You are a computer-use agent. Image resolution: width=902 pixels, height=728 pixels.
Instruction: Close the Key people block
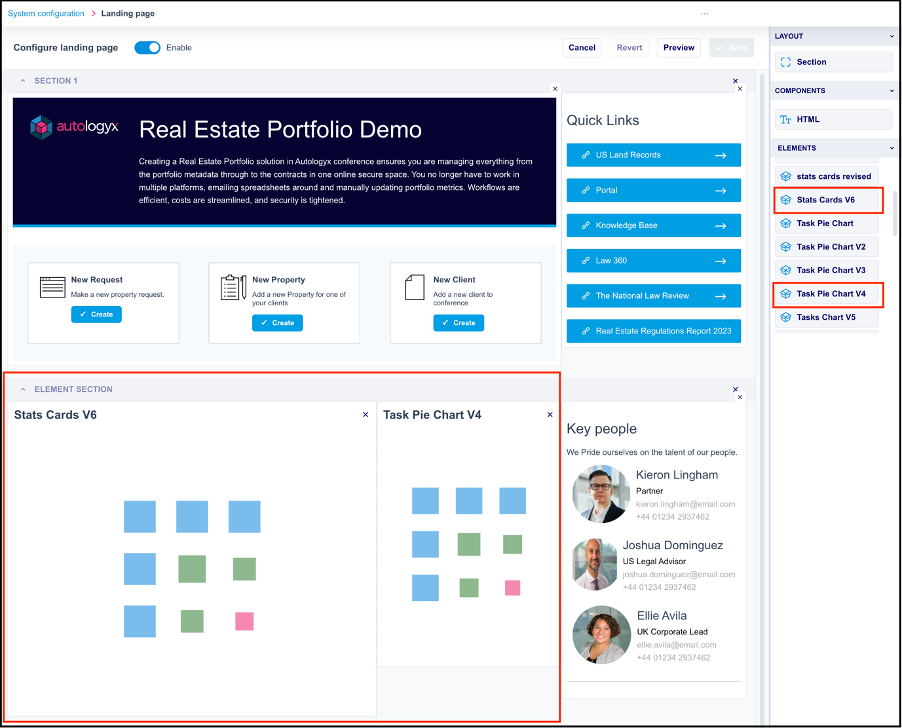740,397
